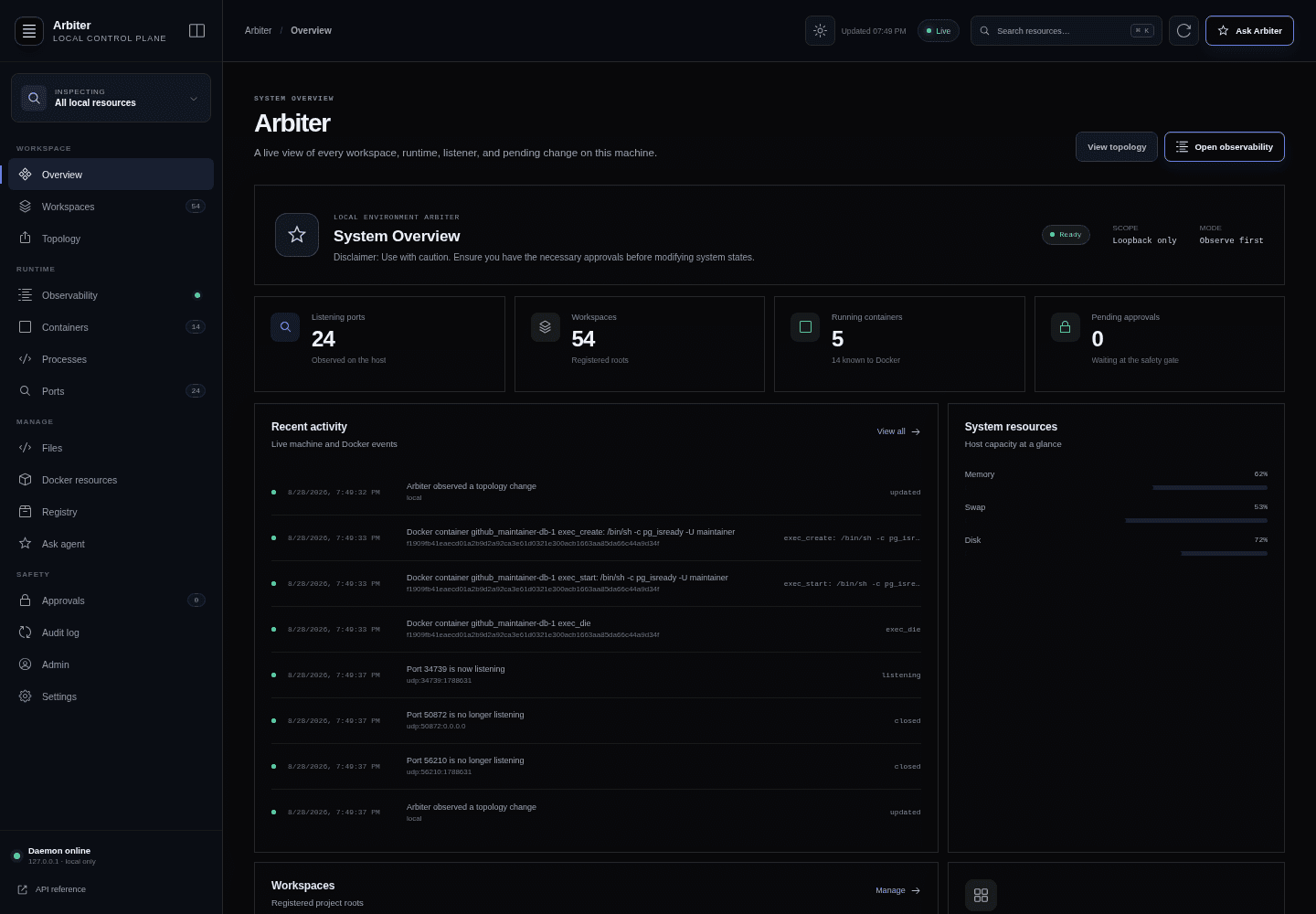Viewport: 1316px width, 914px height.
Task: Click the star icon in the System Overview card
Action: 297,235
